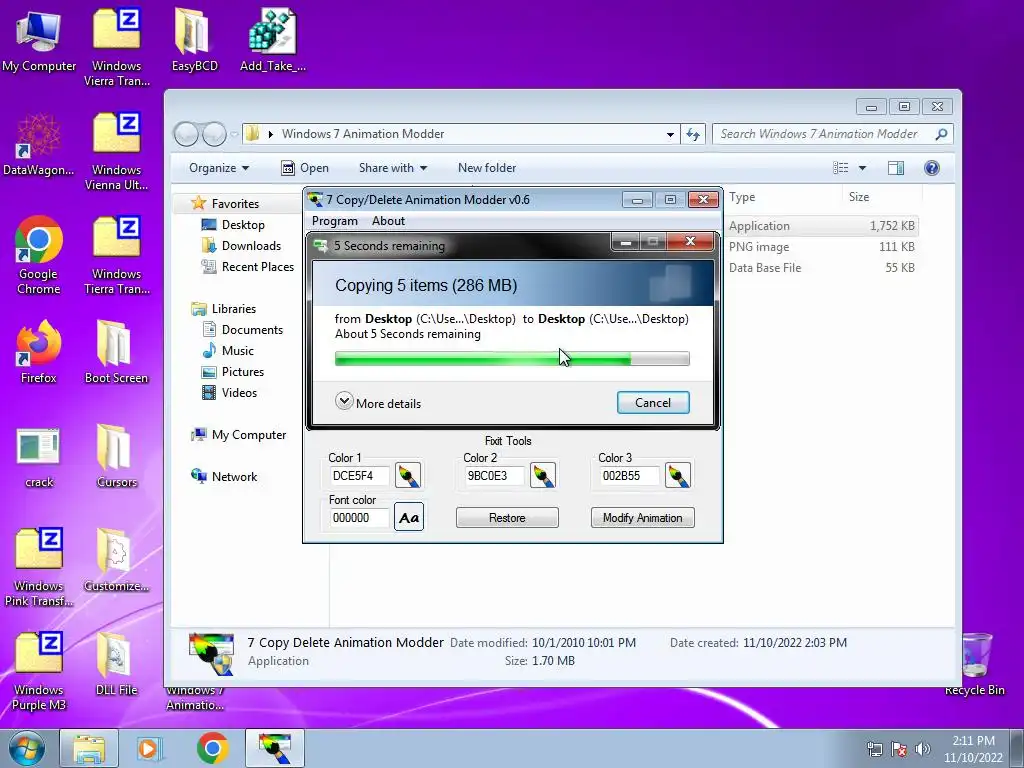Open Windows Media Player from taskbar
This screenshot has width=1024, height=768.
point(149,748)
